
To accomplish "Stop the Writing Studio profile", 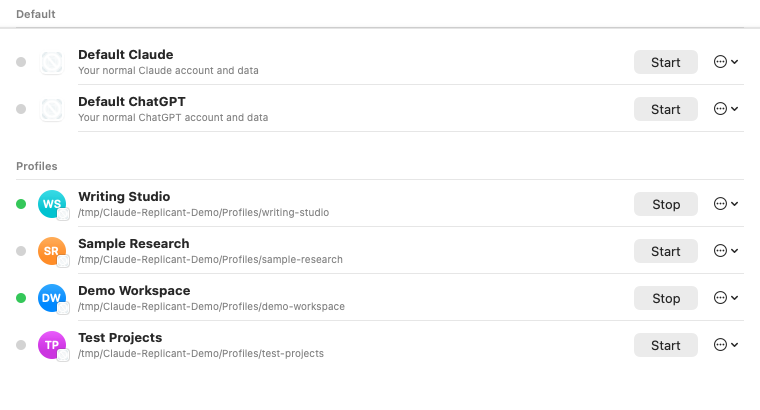I will pos(665,204).
